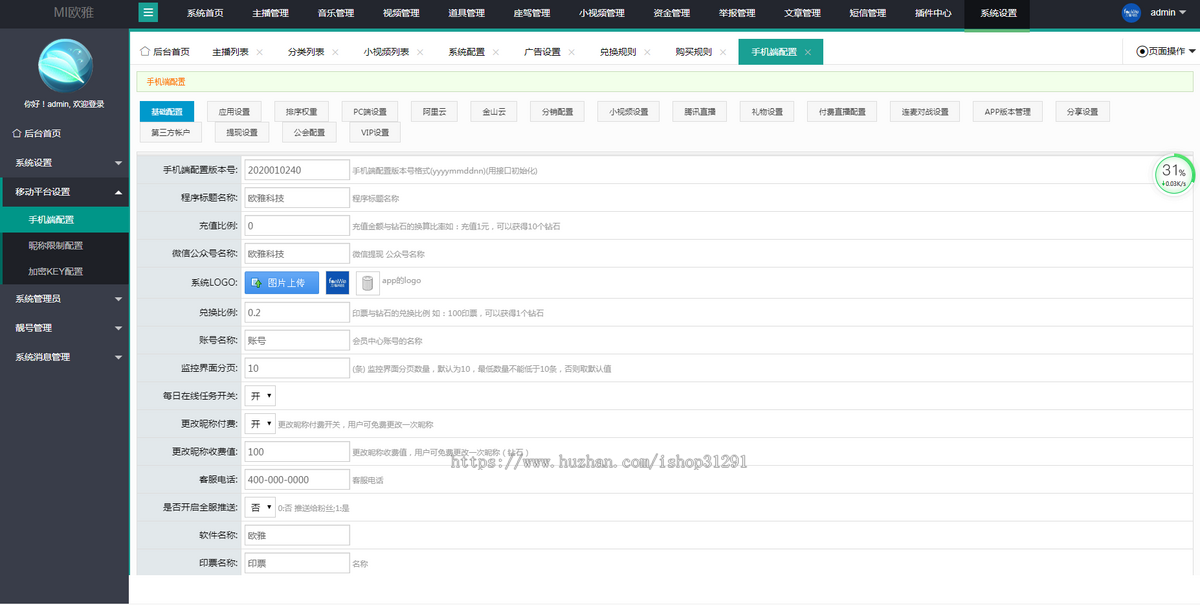Viewport: 1200px width, 605px height.
Task: Select the APP版本管理 config button
Action: pyautogui.click(x=1008, y=112)
